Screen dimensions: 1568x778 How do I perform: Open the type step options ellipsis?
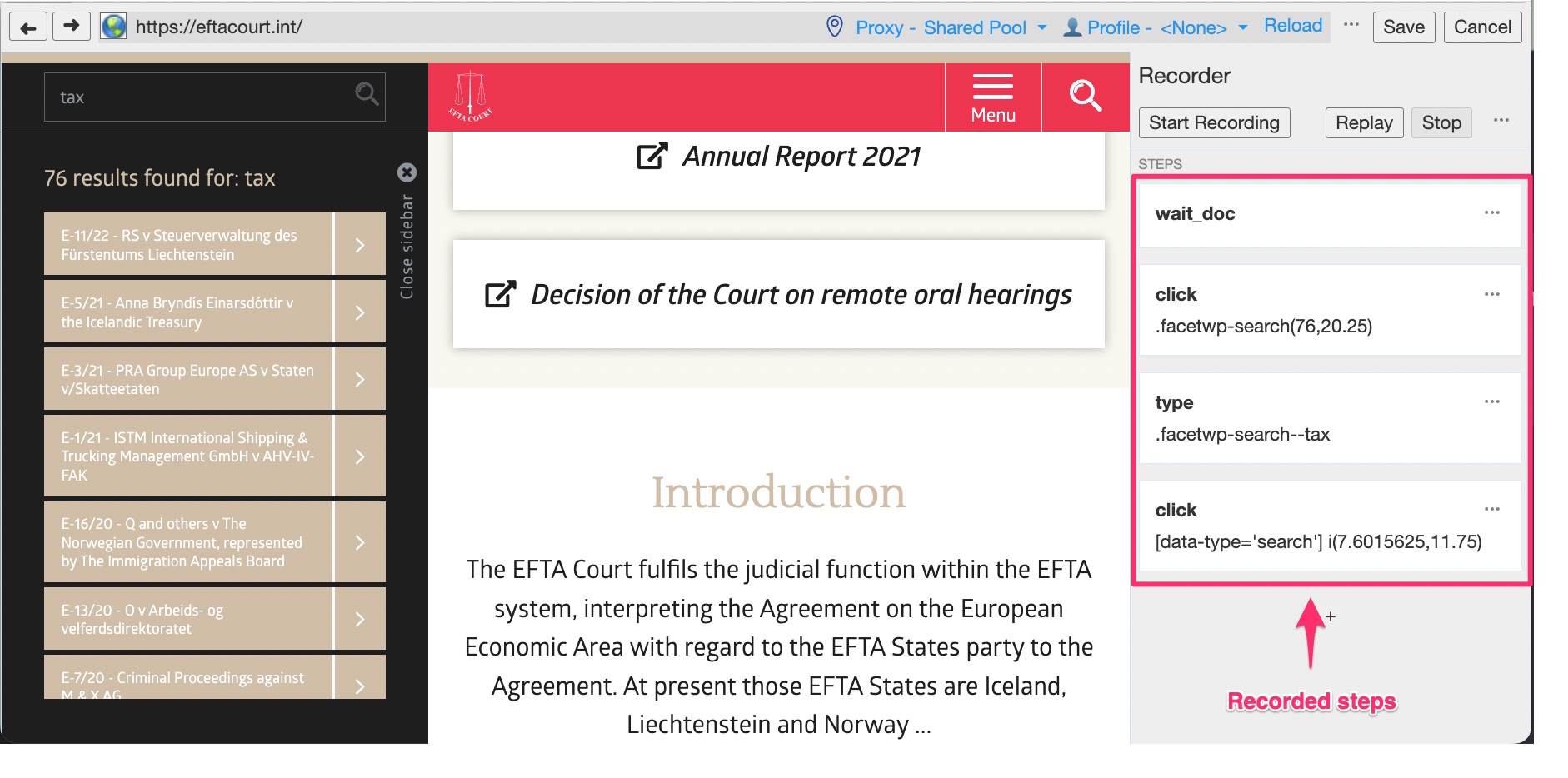[x=1491, y=402]
